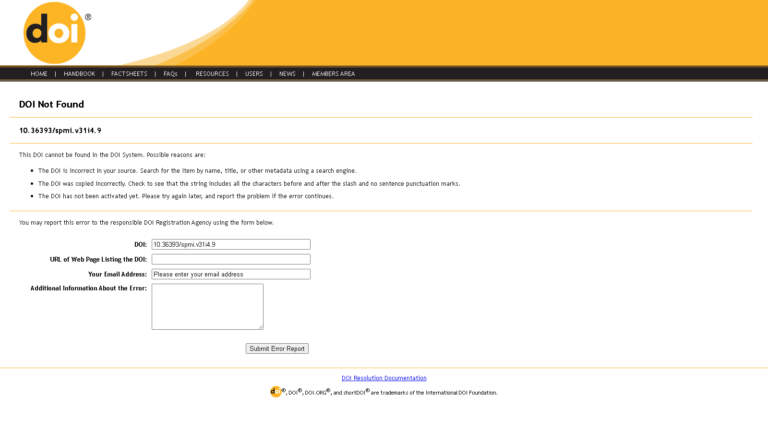Go to MEMBERS AREA

point(333,74)
